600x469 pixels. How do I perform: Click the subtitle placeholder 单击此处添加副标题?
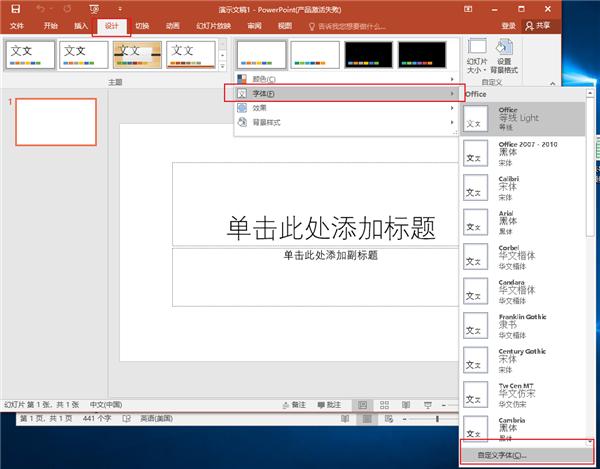[331, 255]
